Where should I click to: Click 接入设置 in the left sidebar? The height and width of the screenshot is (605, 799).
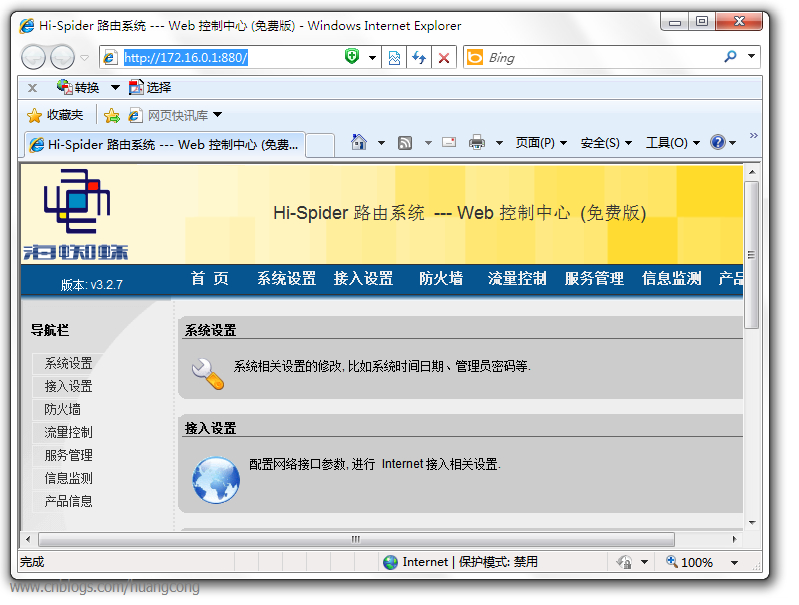(68, 386)
